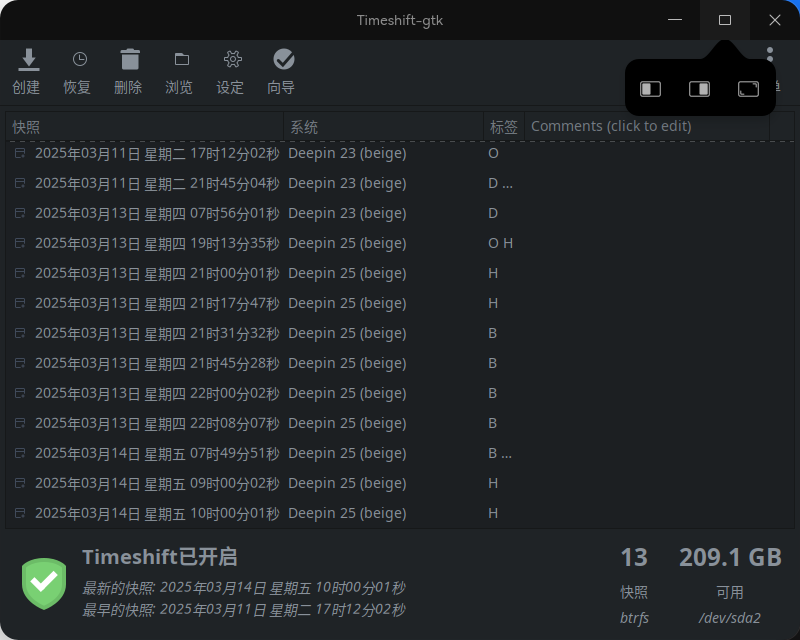The image size is (800, 640).
Task: Click the /dev/sda2 device label
Action: (x=730, y=618)
